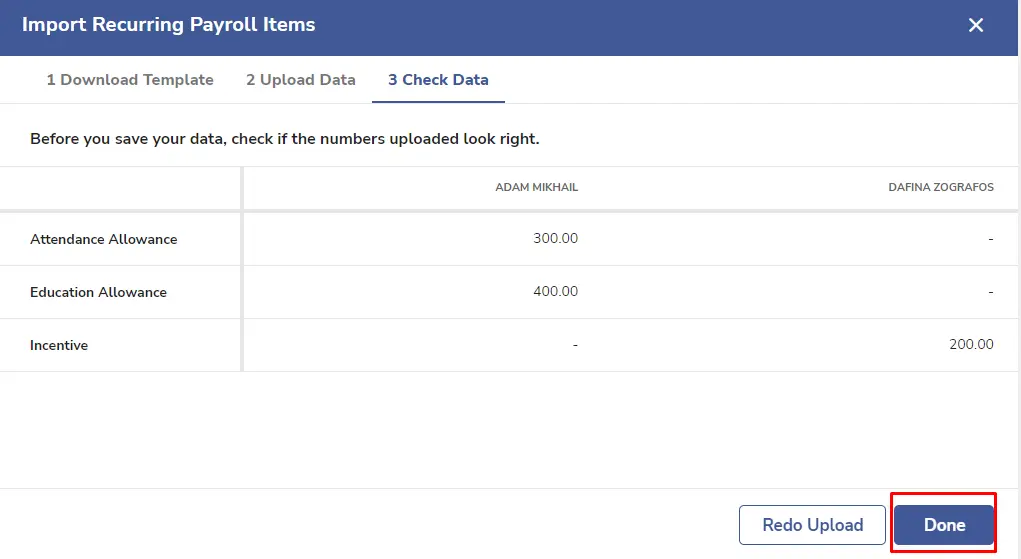Image resolution: width=1021 pixels, height=559 pixels.
Task: Click the ADAM MIKHAIL column header
Action: pos(537,187)
